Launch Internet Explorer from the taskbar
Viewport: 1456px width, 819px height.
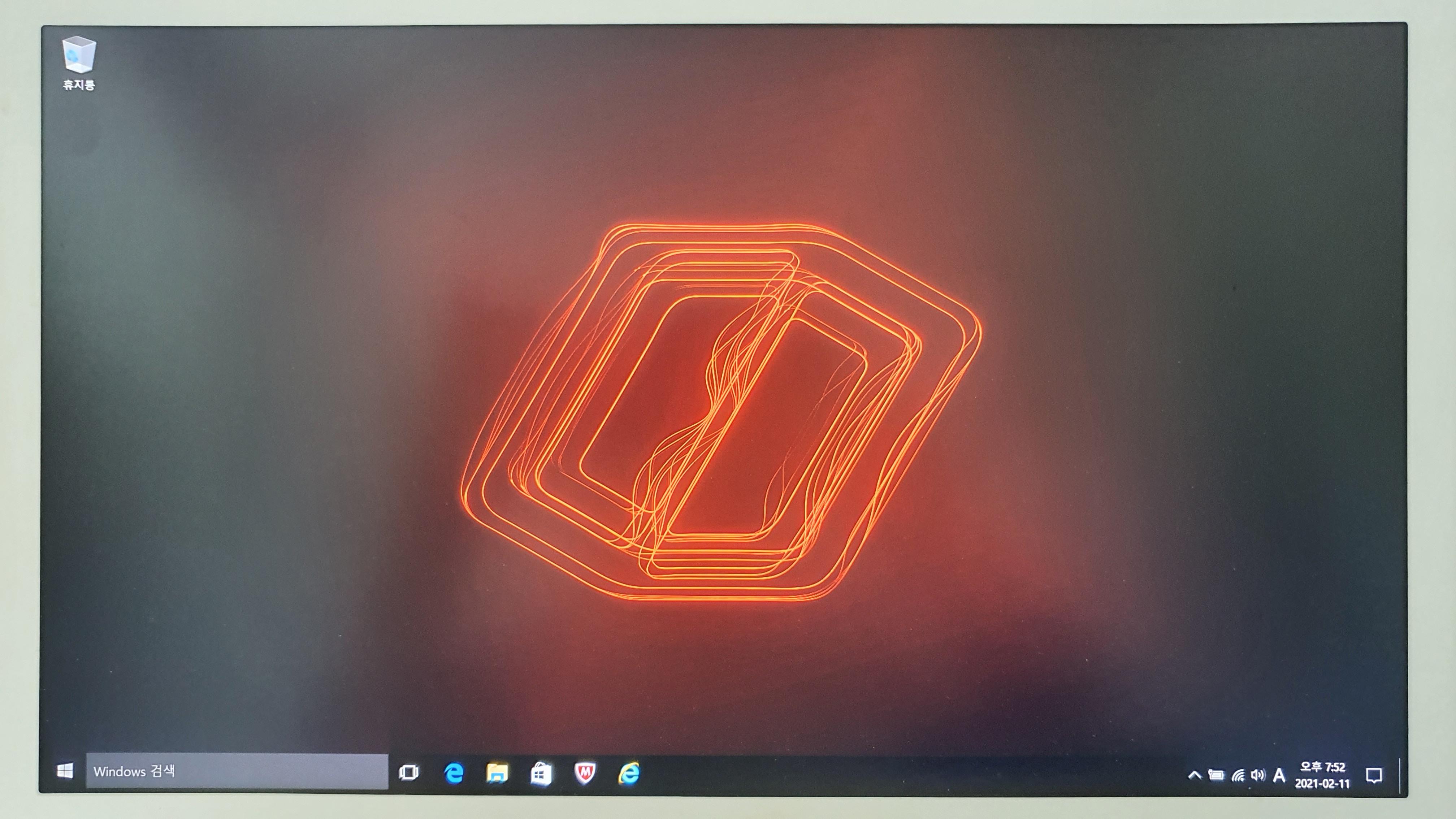(629, 773)
